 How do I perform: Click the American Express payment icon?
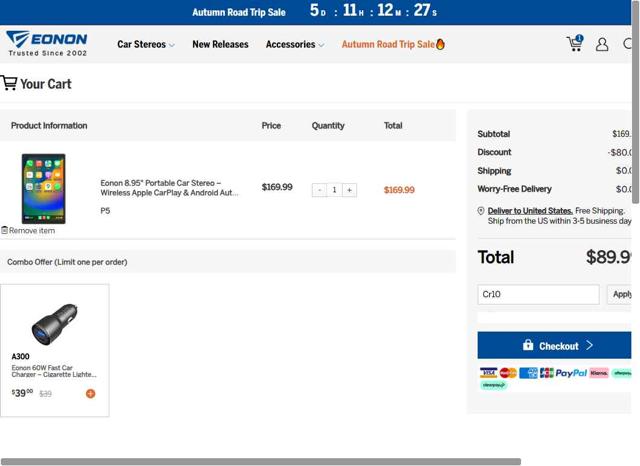[528, 373]
